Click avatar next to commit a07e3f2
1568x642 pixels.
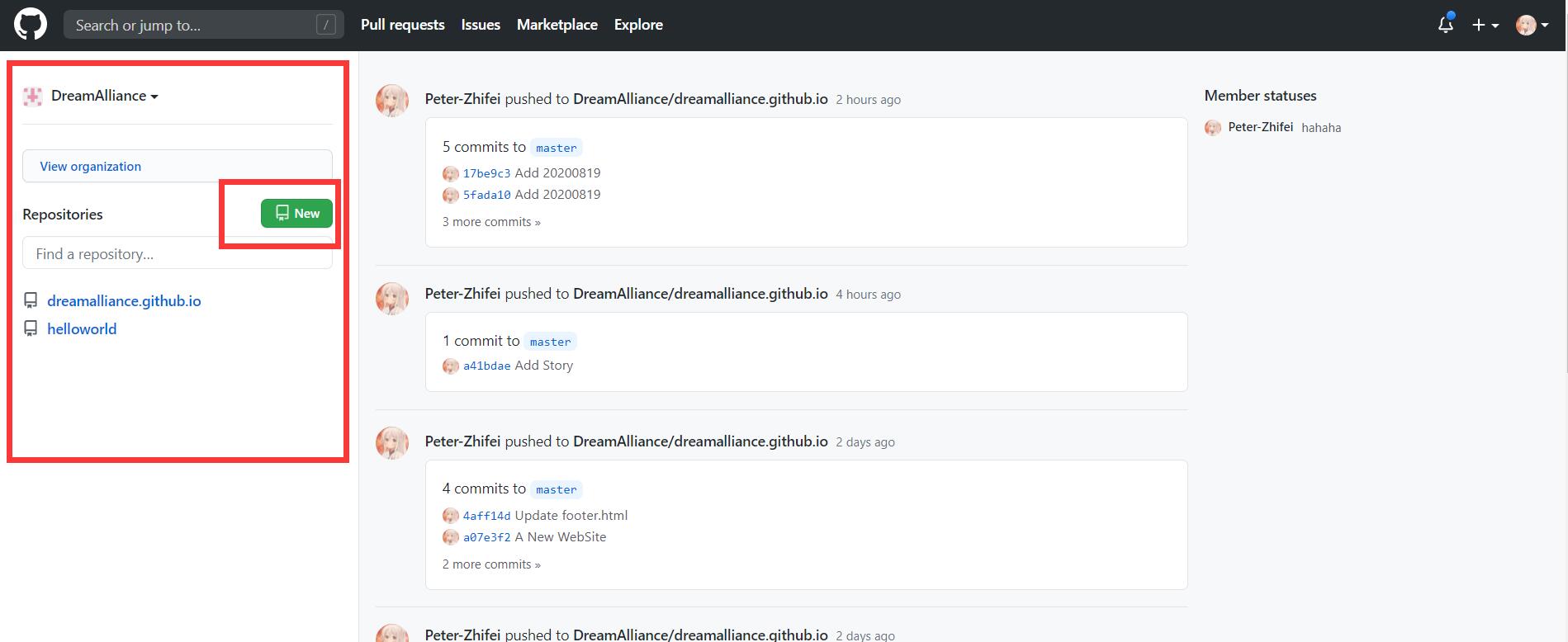(x=450, y=537)
